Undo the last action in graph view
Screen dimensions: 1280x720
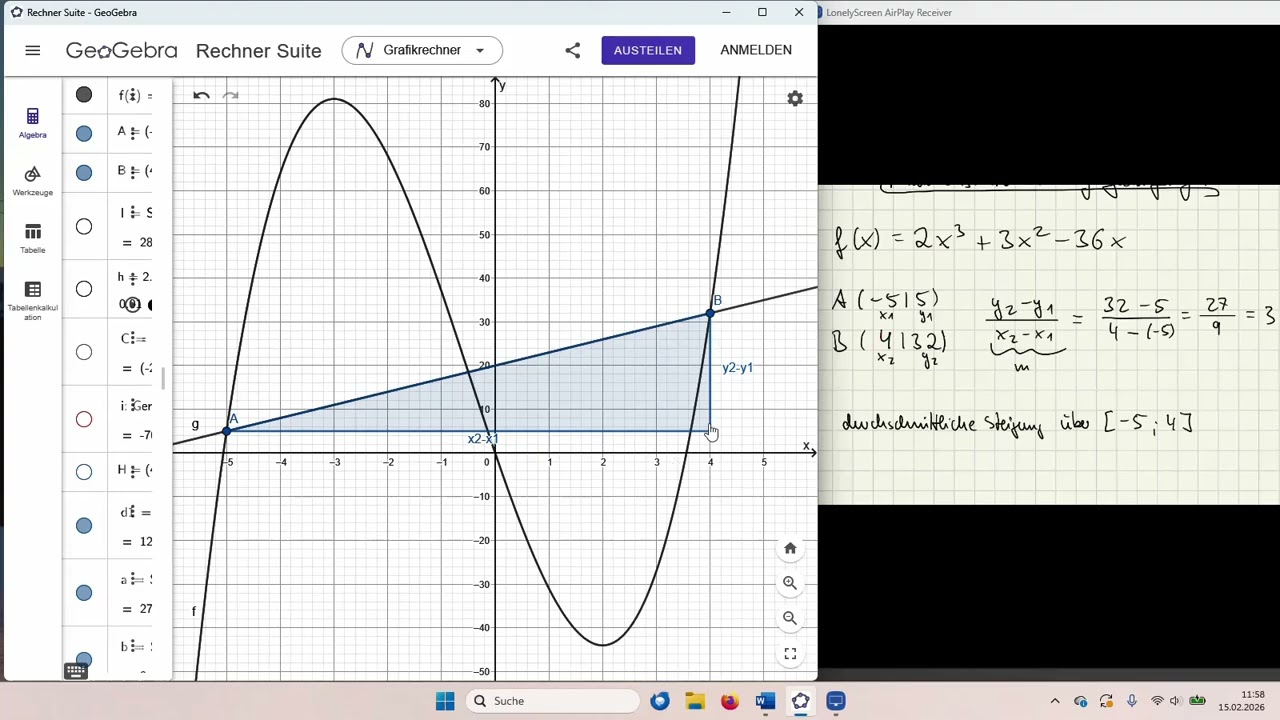pyautogui.click(x=201, y=95)
